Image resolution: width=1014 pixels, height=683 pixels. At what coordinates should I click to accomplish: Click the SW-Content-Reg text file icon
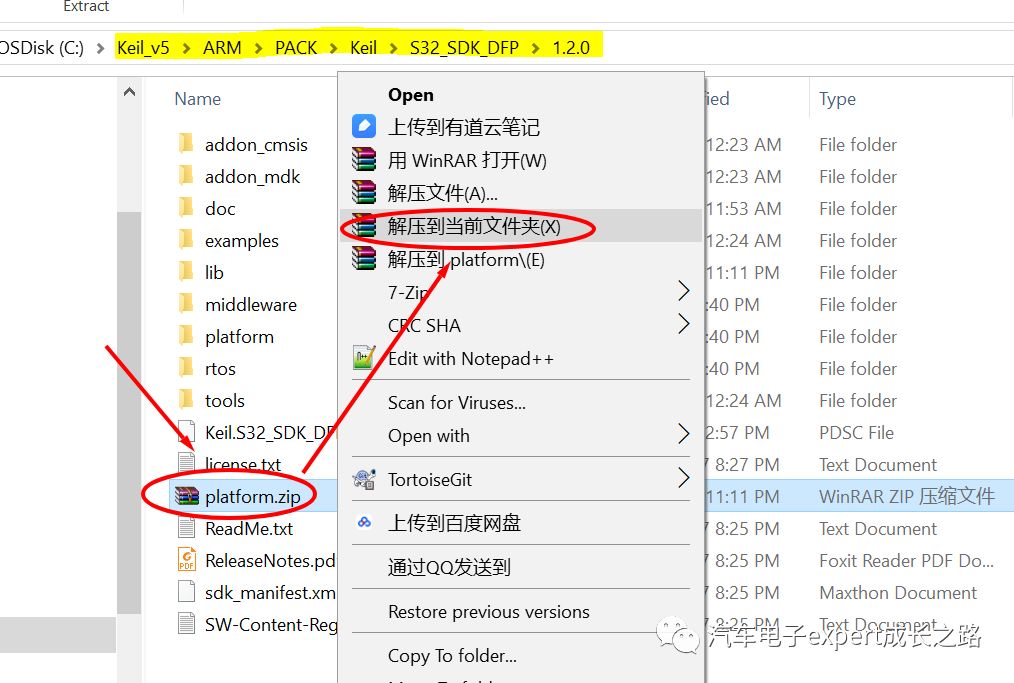[186, 623]
